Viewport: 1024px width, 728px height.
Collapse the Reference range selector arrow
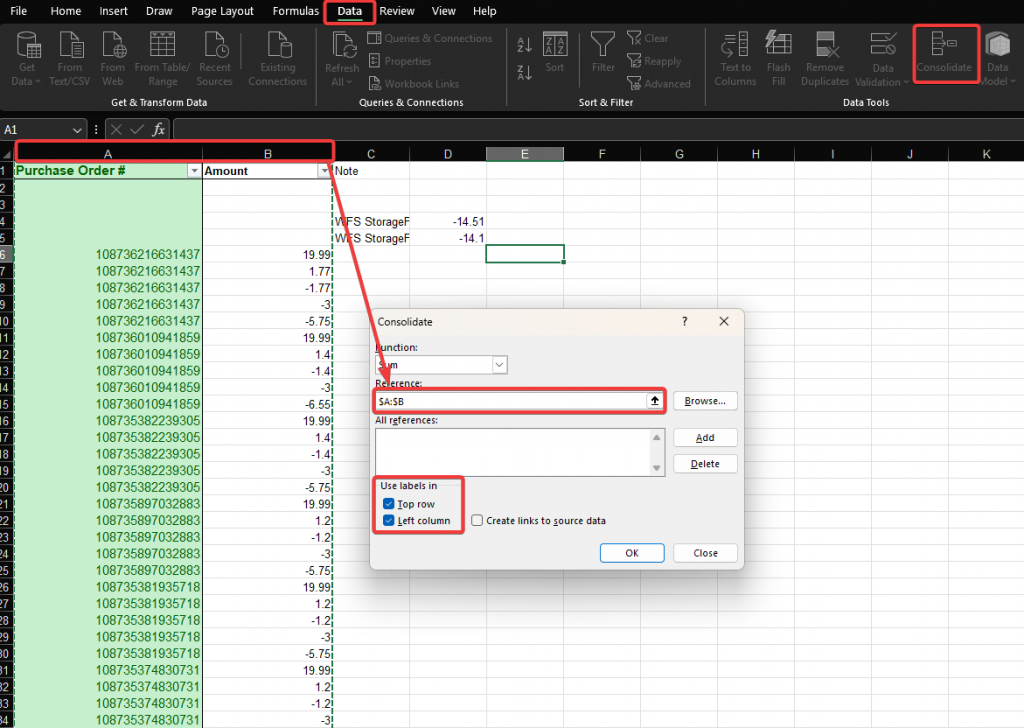[x=654, y=401]
